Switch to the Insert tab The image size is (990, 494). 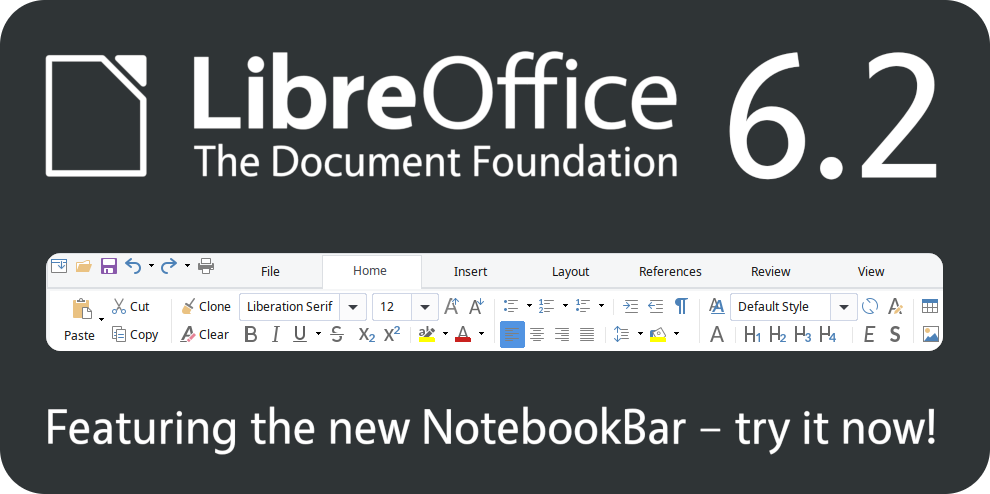click(470, 271)
